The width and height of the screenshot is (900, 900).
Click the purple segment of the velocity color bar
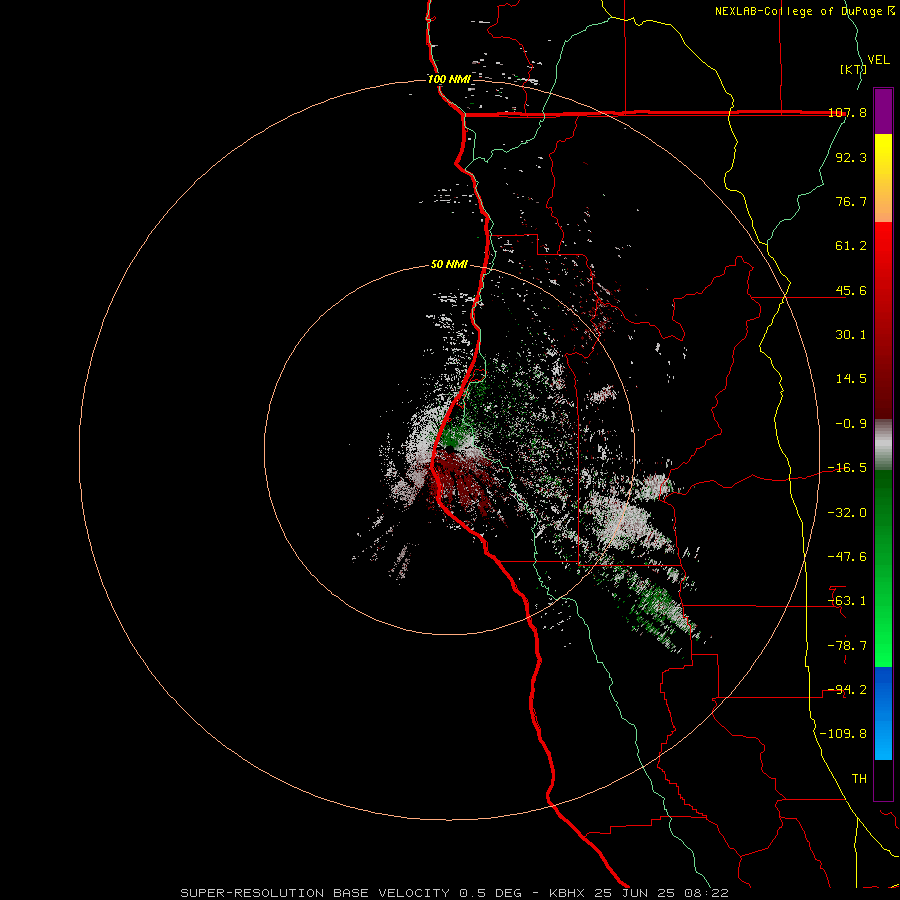click(883, 111)
